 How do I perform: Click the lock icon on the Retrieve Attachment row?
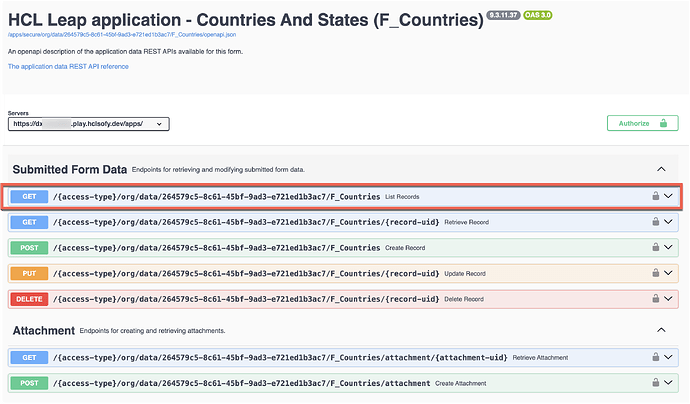(x=655, y=357)
